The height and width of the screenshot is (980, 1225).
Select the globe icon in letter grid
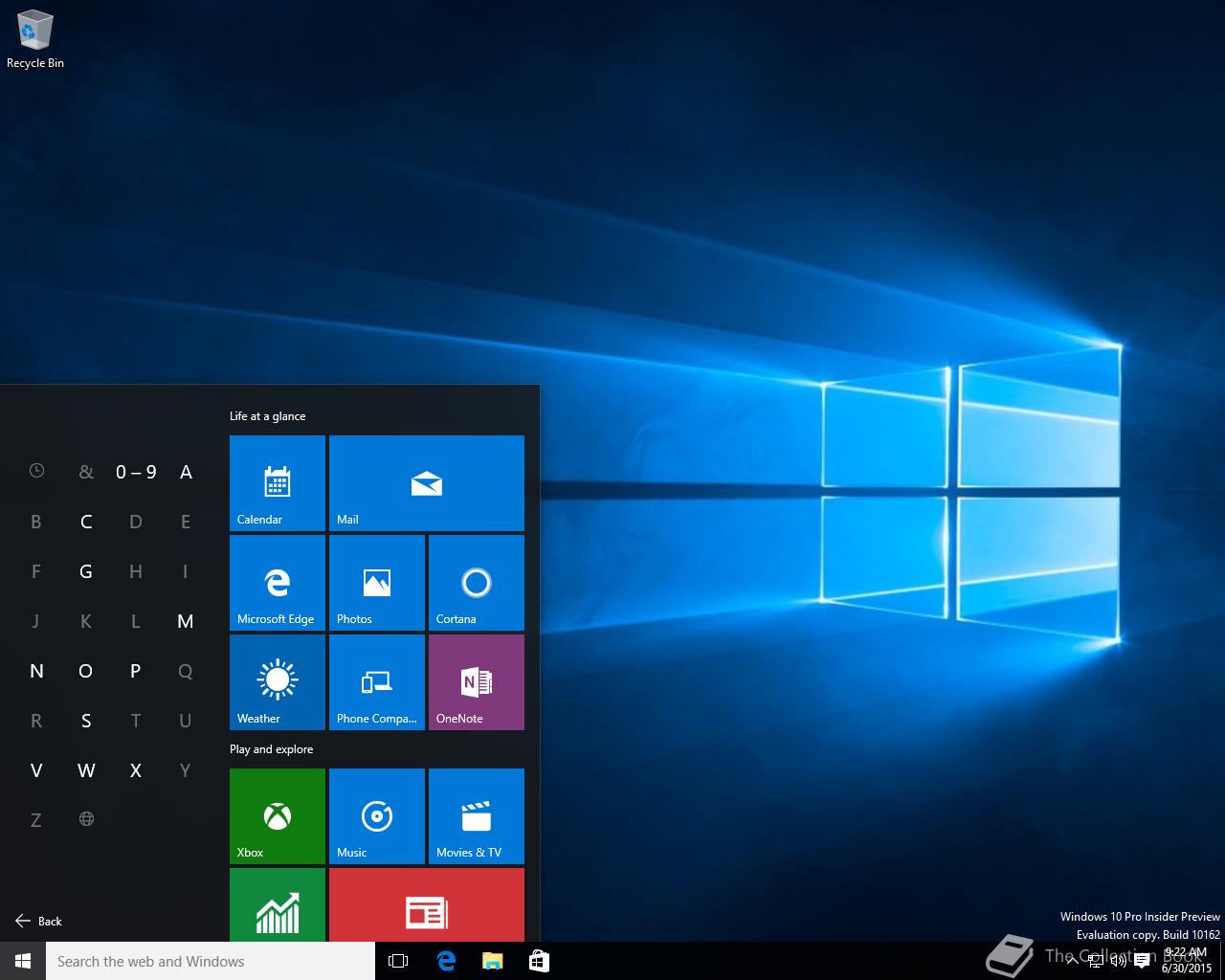[86, 819]
